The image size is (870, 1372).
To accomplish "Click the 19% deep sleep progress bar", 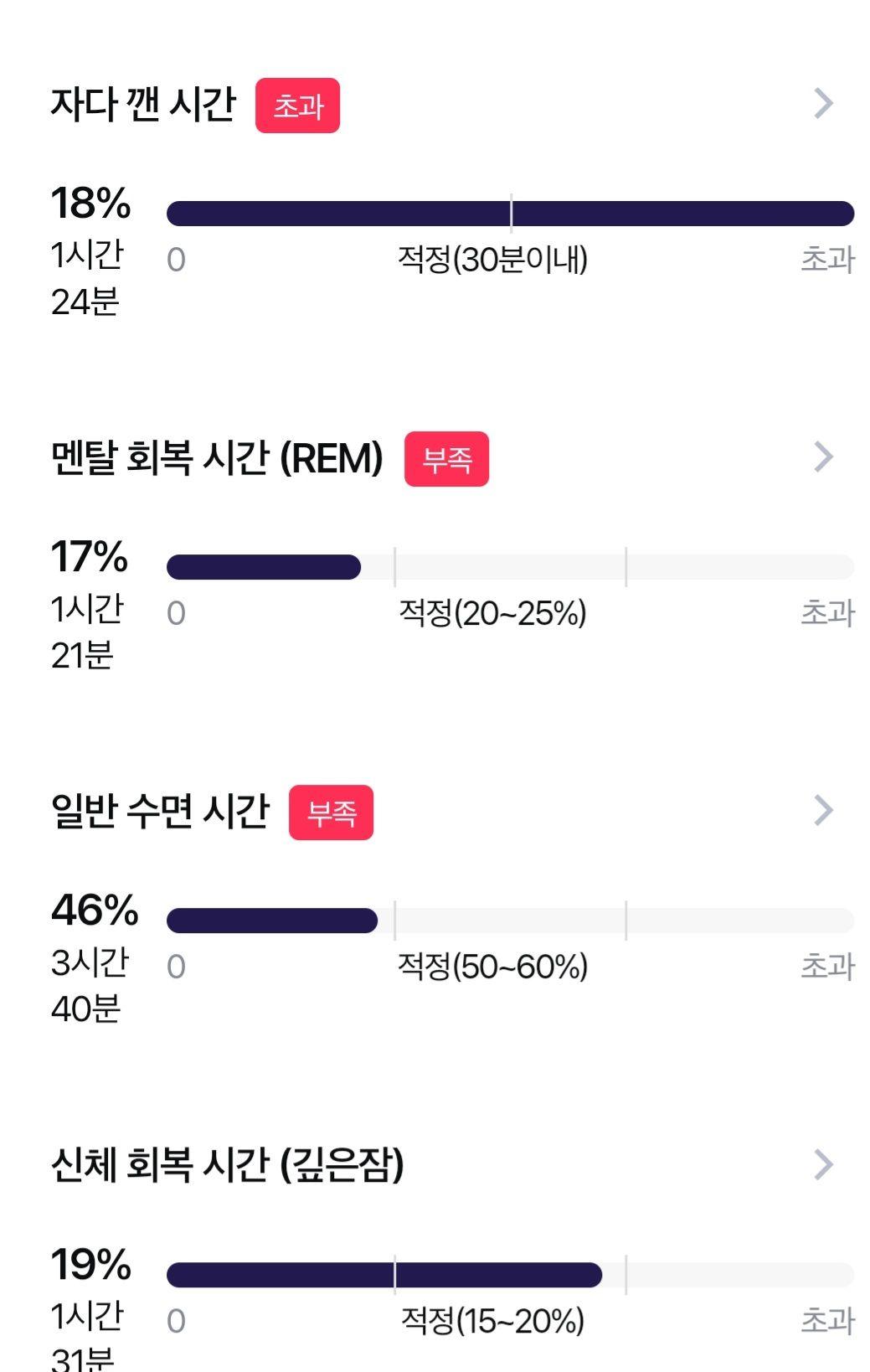I will pos(510,1275).
